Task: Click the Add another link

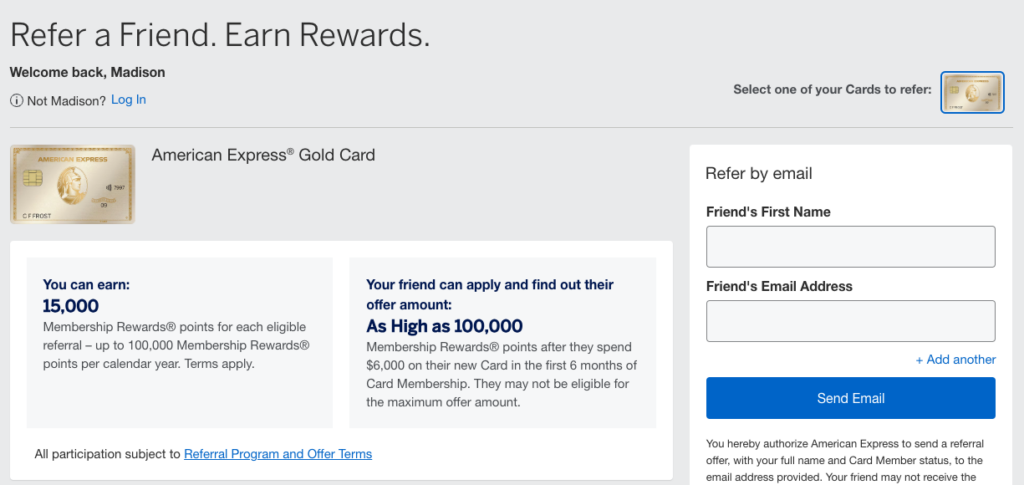Action: point(955,359)
